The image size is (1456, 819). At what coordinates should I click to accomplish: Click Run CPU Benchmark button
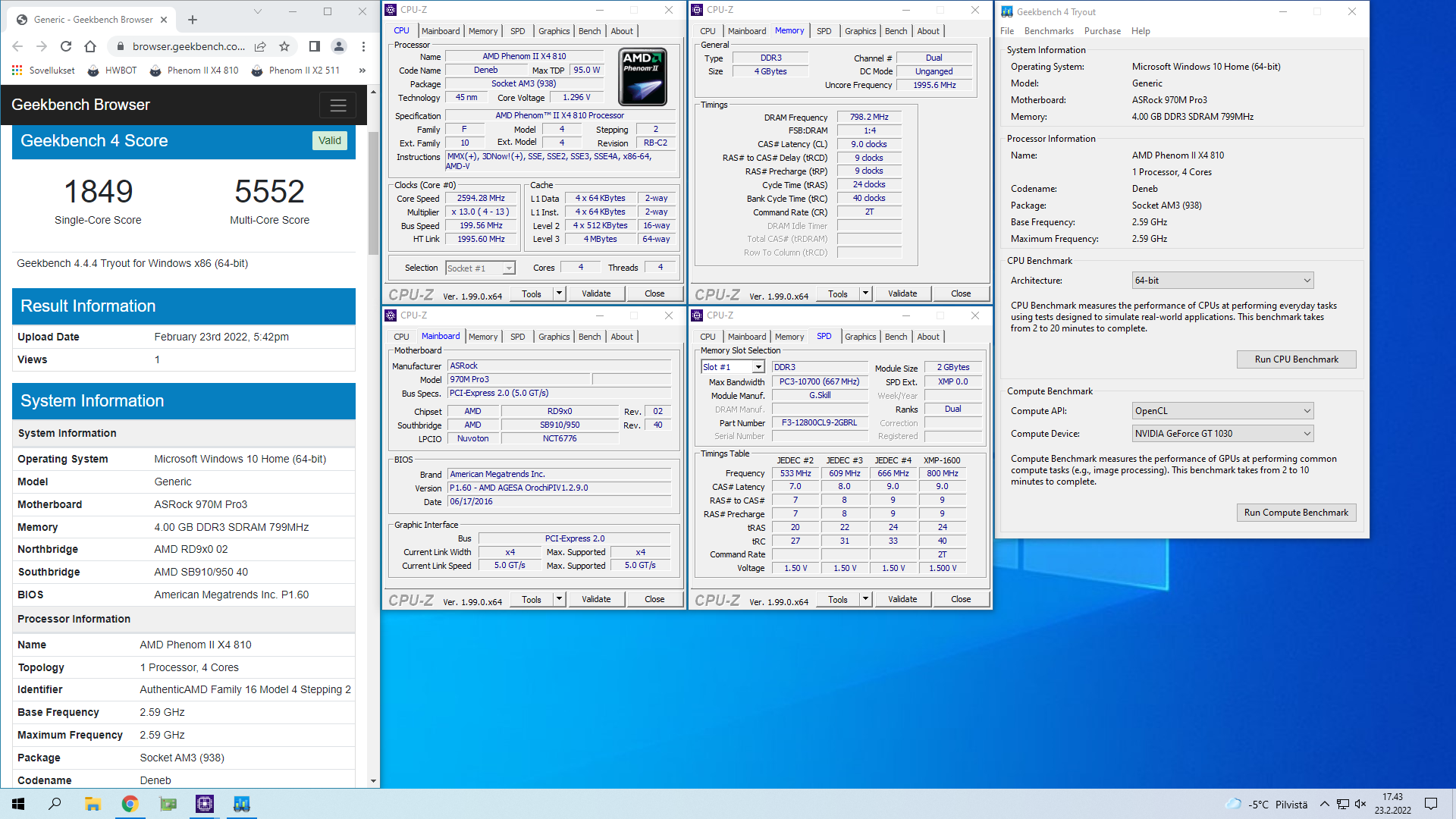click(1296, 359)
